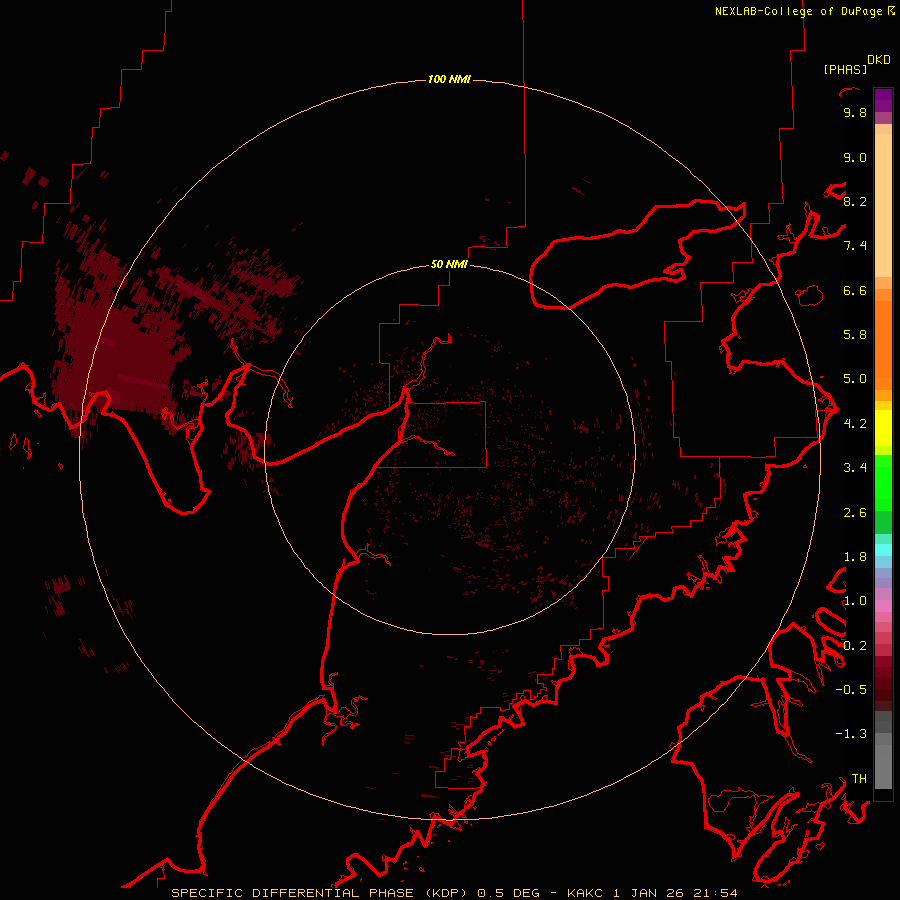Click the 7.4 value on the color scale
The image size is (900, 900).
click(855, 246)
